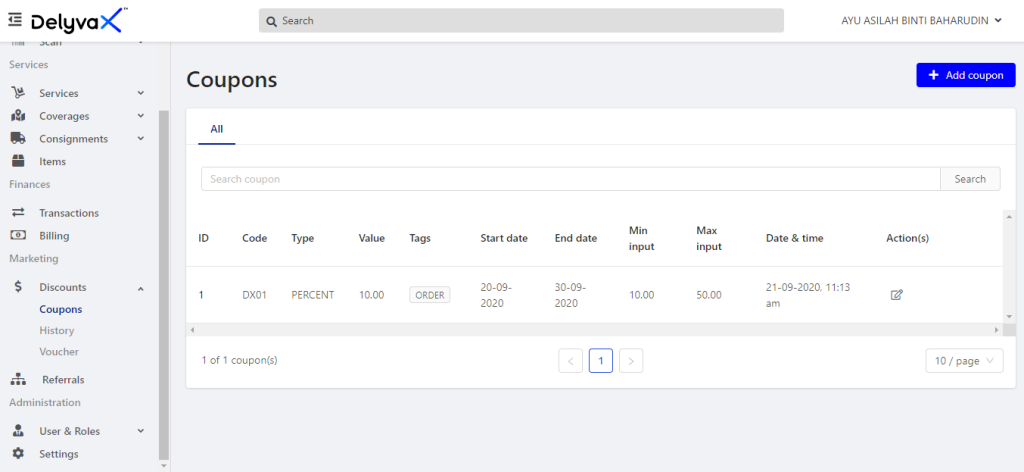Viewport: 1024px width, 472px height.
Task: Click the Billing money icon
Action: tap(18, 236)
